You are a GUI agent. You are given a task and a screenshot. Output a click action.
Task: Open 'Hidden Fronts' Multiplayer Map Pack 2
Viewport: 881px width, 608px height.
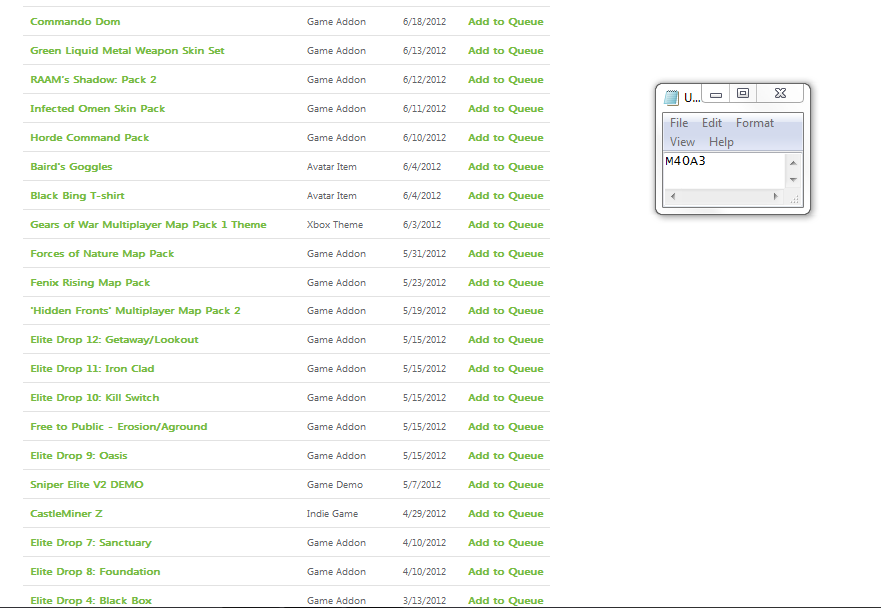point(135,311)
